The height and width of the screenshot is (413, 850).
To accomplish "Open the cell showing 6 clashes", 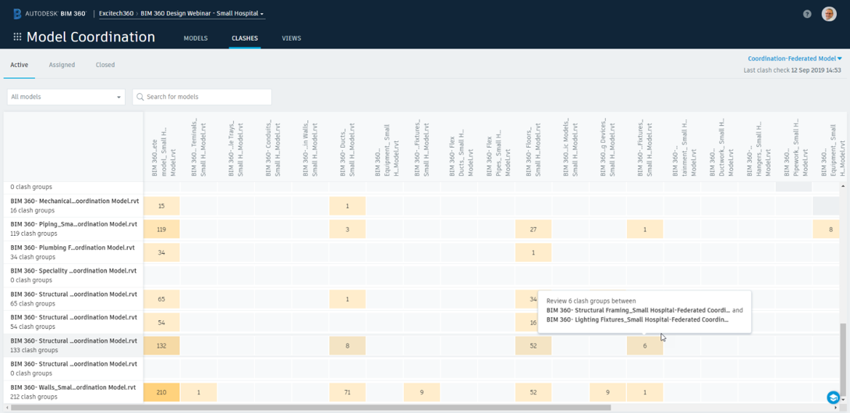I will (x=645, y=346).
